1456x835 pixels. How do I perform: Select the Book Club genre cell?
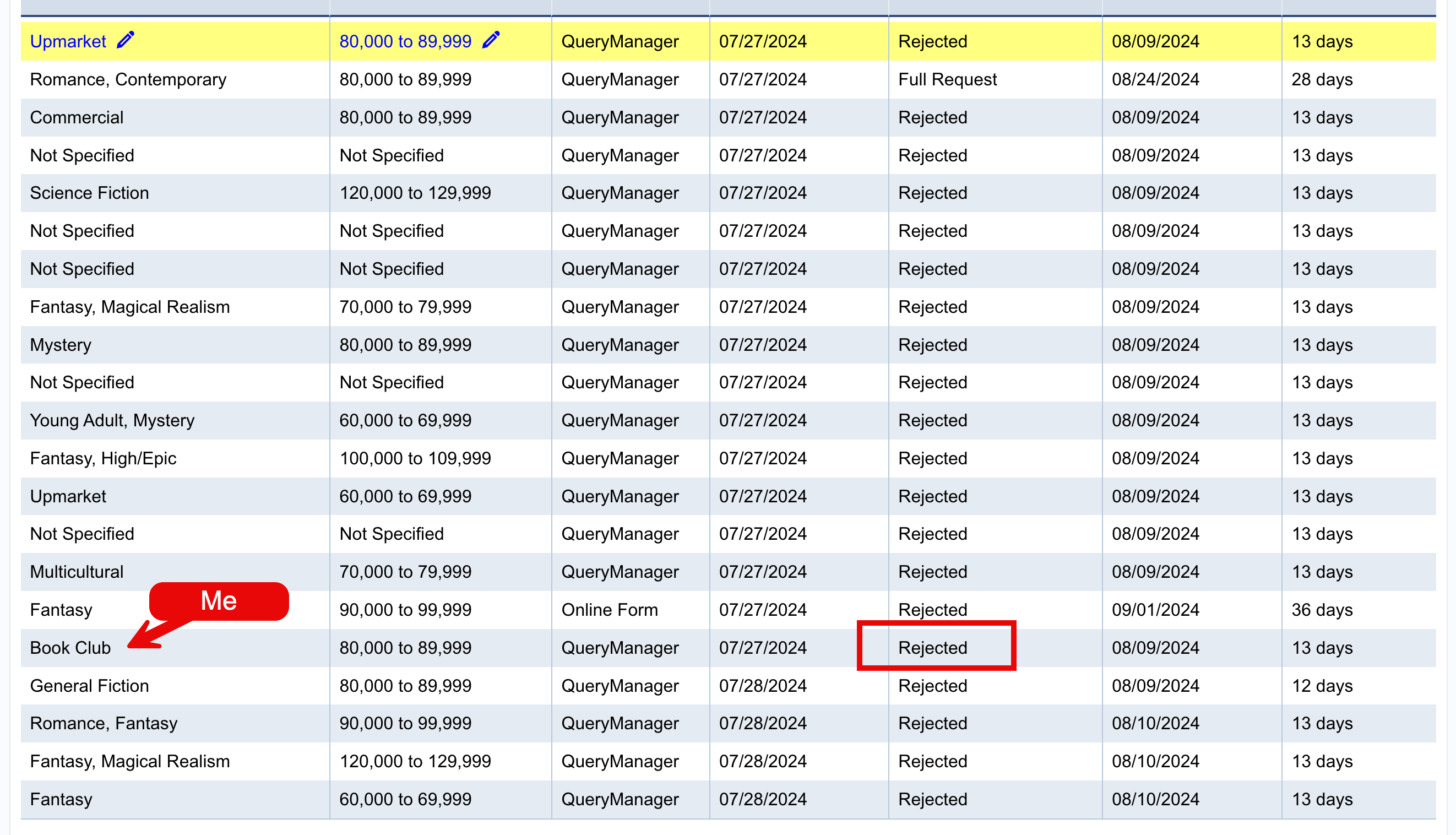(x=175, y=648)
